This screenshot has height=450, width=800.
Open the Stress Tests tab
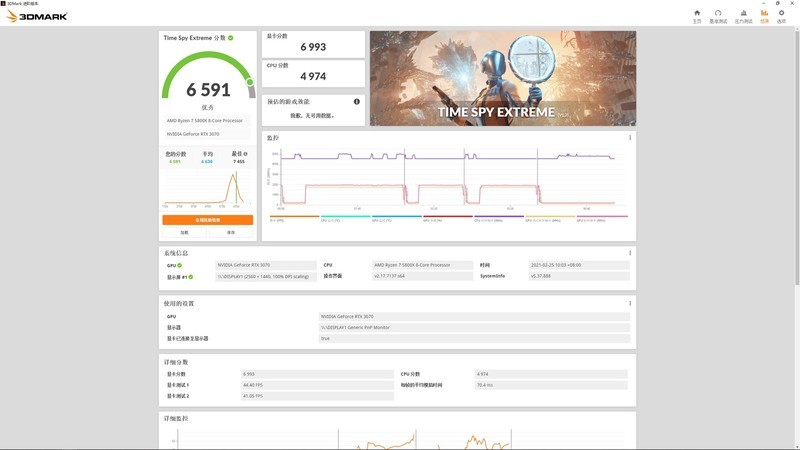click(x=743, y=16)
